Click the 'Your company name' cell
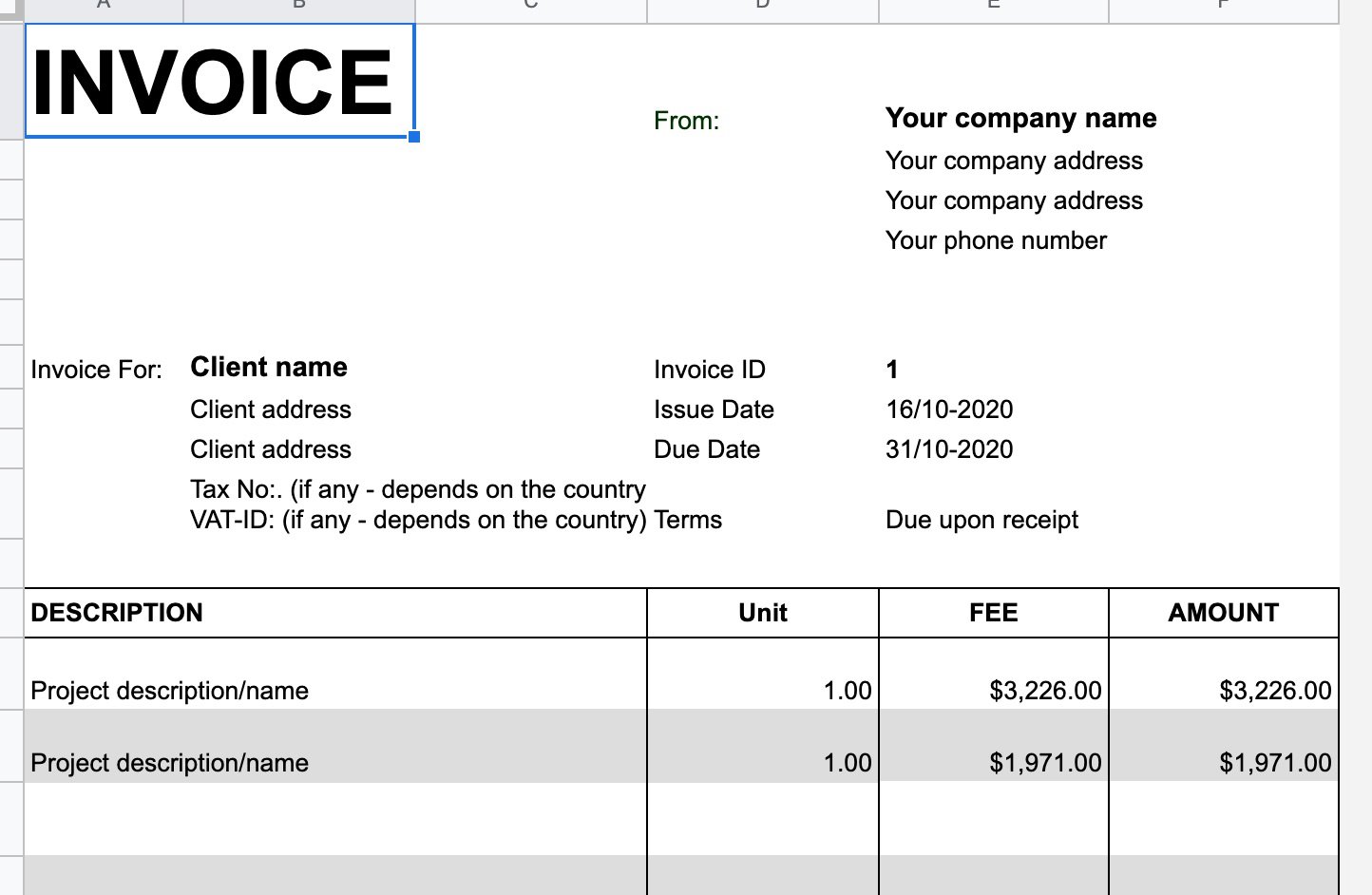Viewport: 1372px width, 895px height. (x=1020, y=118)
